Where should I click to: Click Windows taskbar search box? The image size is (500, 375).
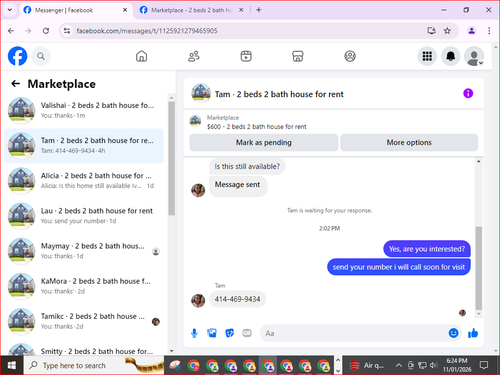94,365
